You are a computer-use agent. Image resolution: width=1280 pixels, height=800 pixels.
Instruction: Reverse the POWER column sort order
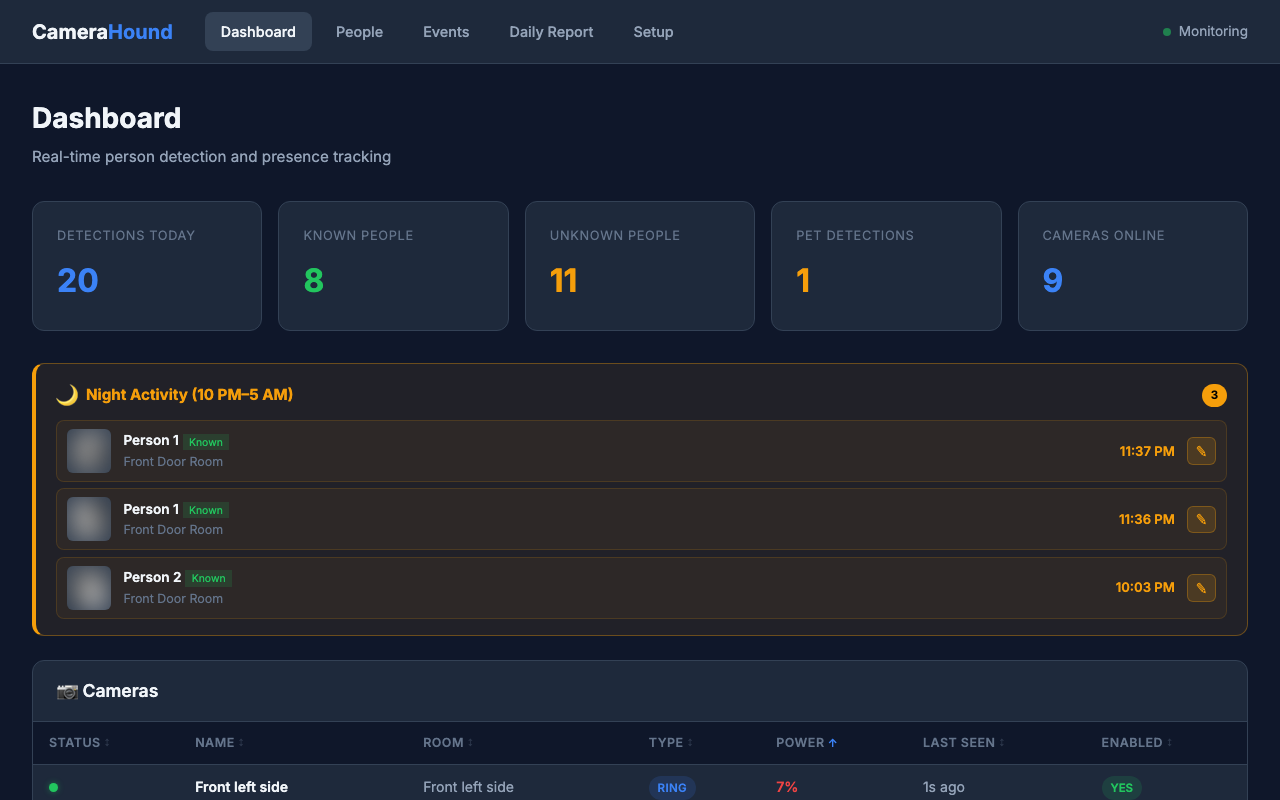806,742
